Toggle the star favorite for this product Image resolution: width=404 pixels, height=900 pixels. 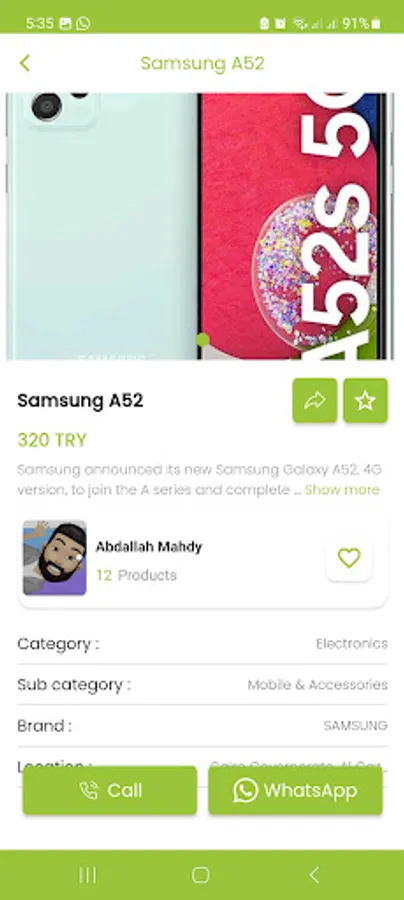point(366,401)
